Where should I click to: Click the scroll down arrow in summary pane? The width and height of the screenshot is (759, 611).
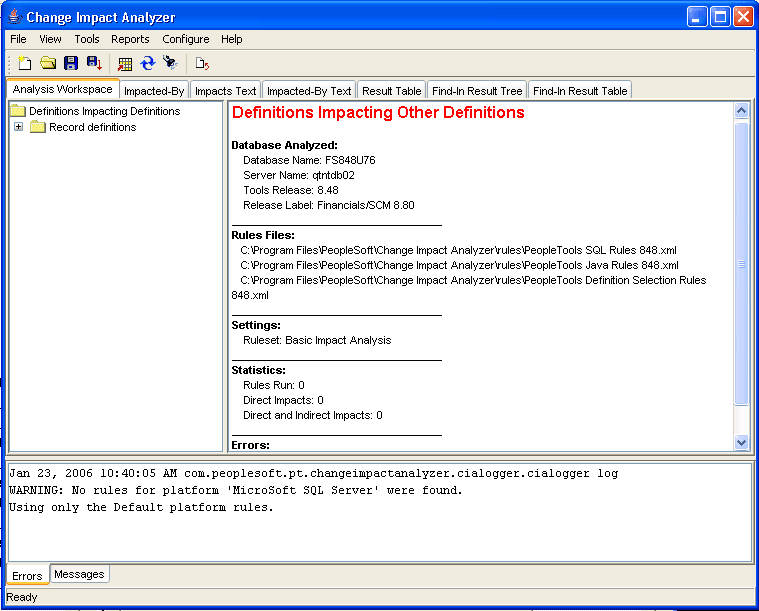coord(741,442)
